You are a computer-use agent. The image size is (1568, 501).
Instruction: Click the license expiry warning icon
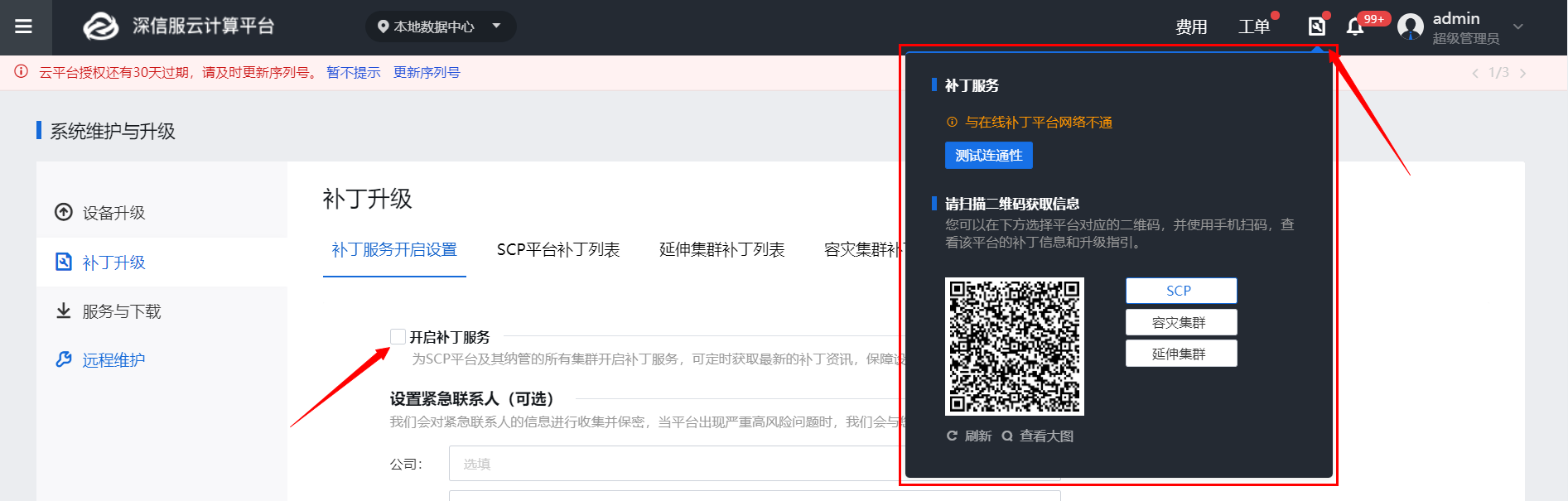[x=22, y=72]
